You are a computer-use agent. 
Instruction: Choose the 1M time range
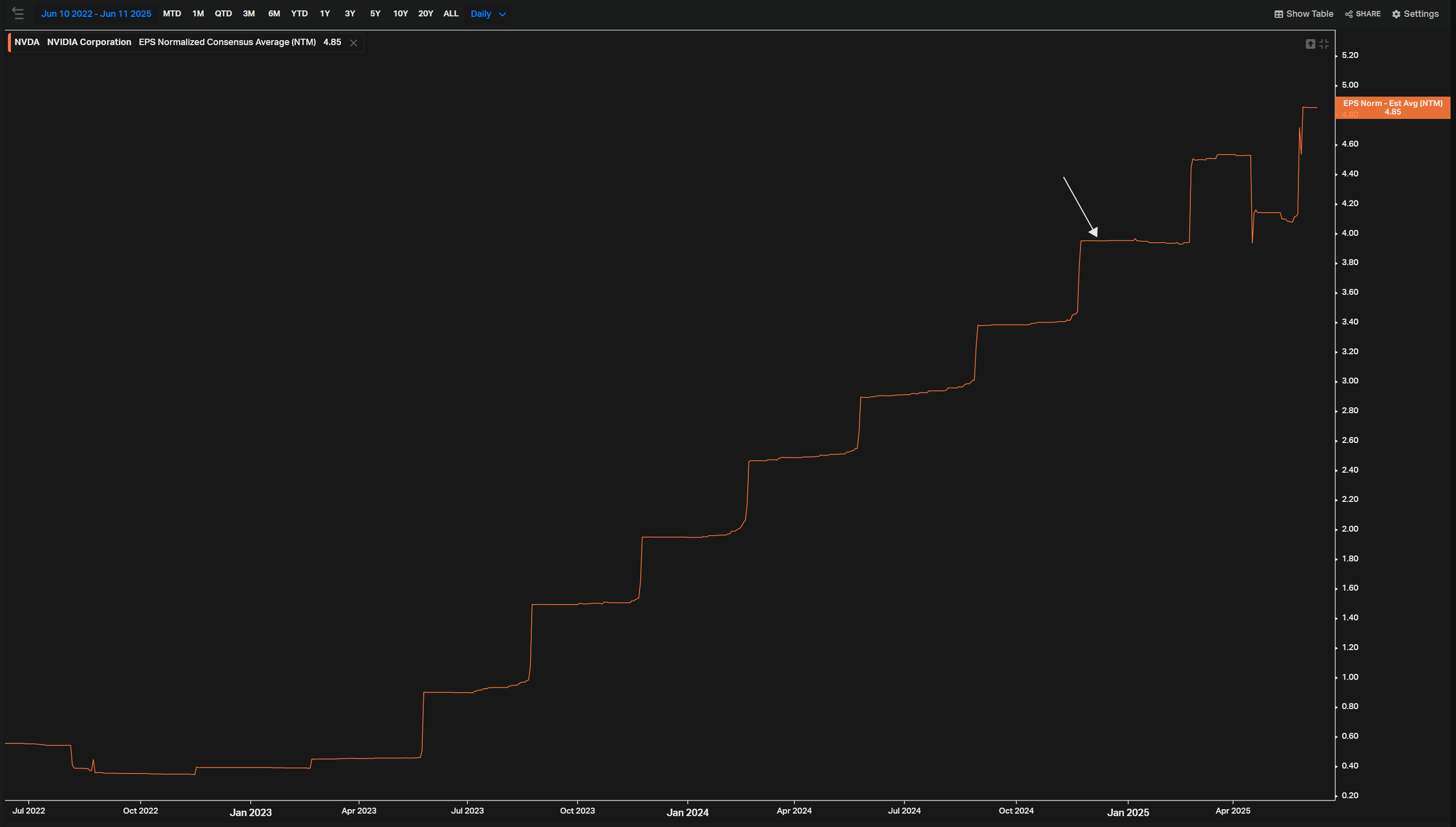(x=198, y=14)
